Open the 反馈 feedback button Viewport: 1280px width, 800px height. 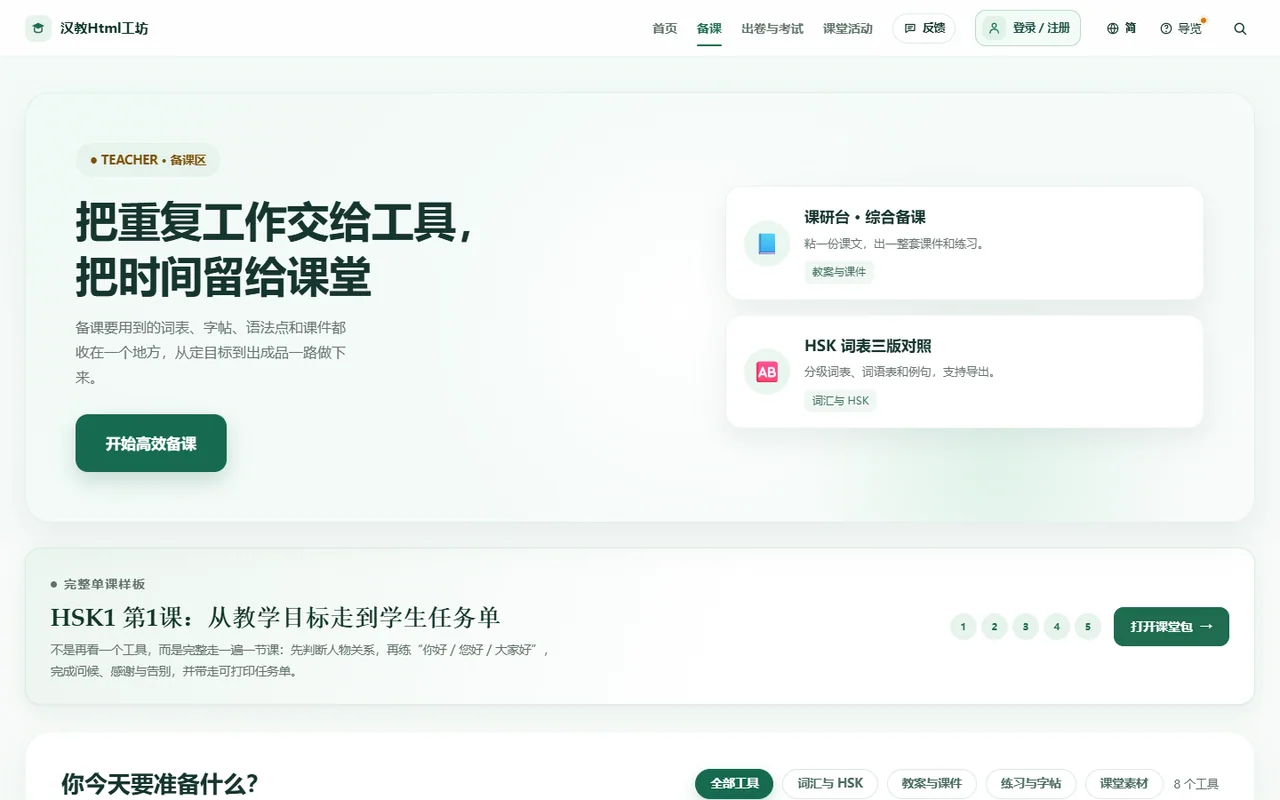click(924, 28)
